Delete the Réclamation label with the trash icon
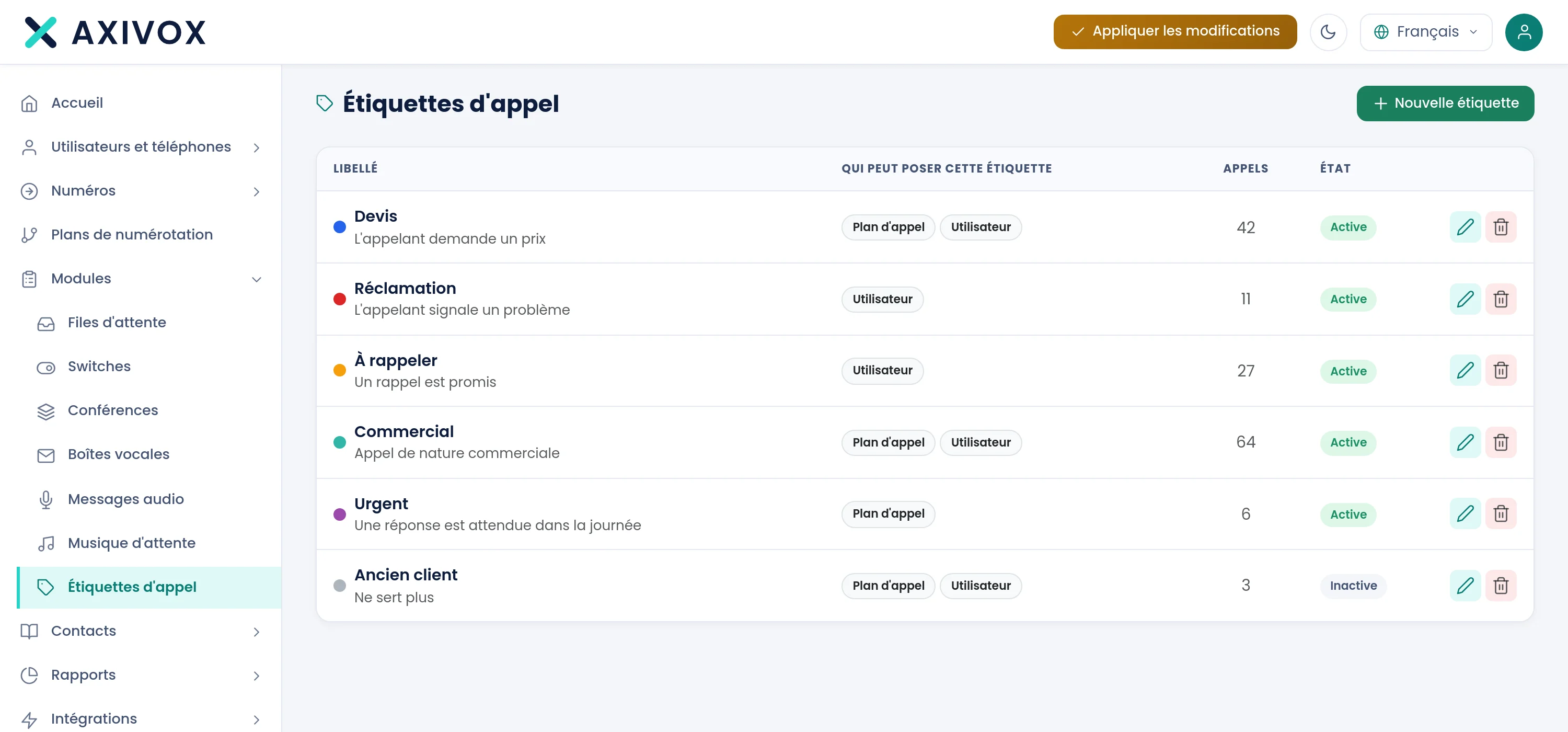The height and width of the screenshot is (732, 1568). (1501, 299)
